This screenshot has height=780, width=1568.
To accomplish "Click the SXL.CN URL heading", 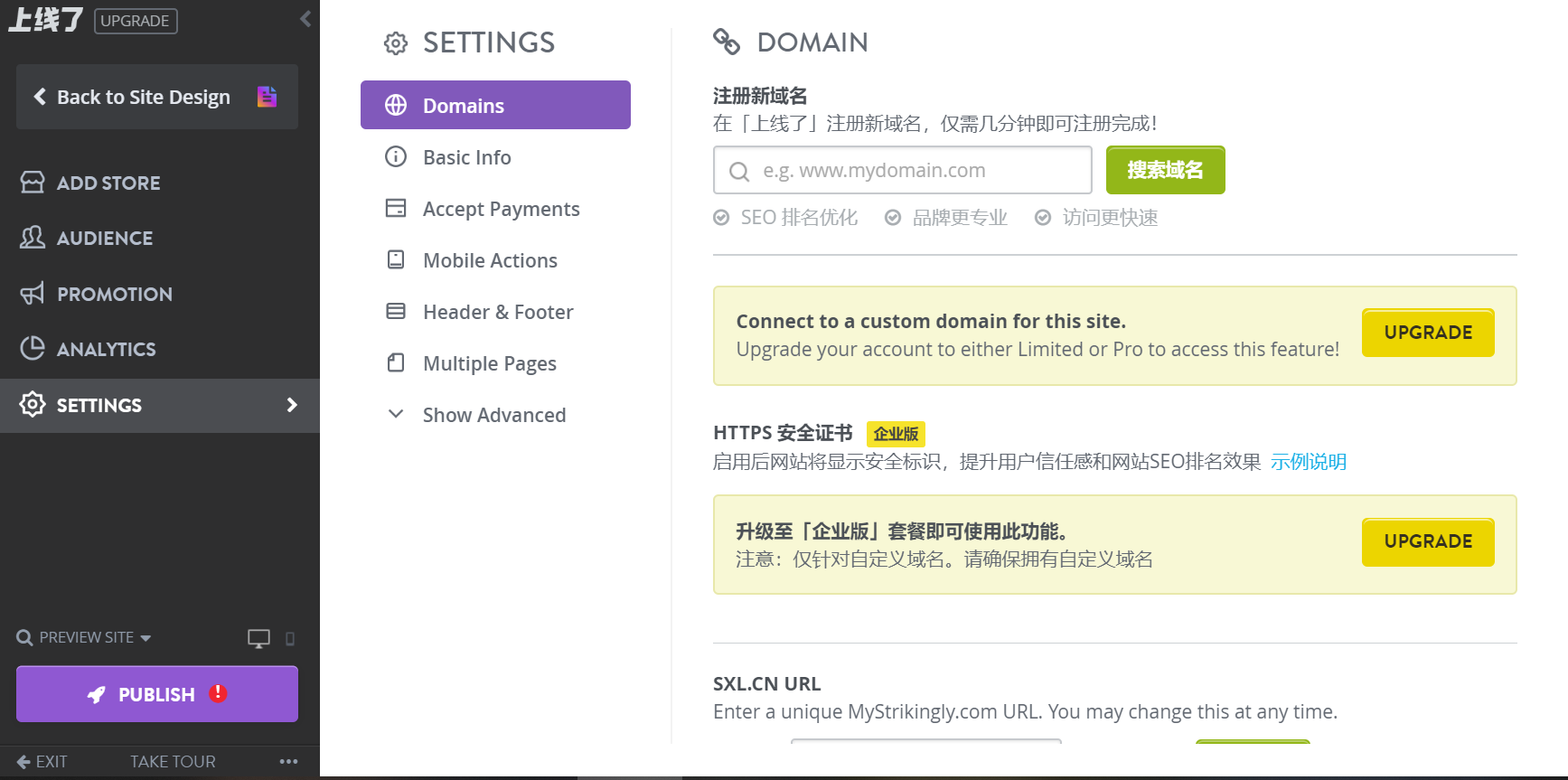I will 767,684.
